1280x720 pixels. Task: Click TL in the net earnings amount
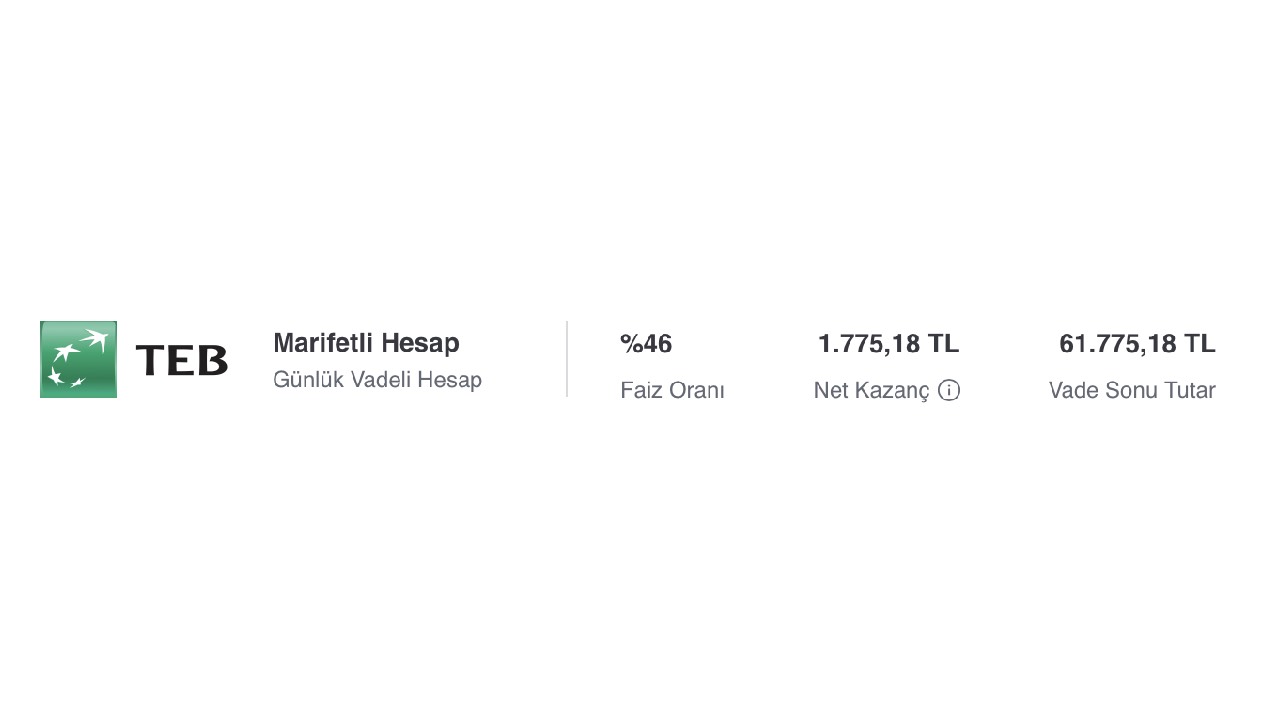point(943,344)
